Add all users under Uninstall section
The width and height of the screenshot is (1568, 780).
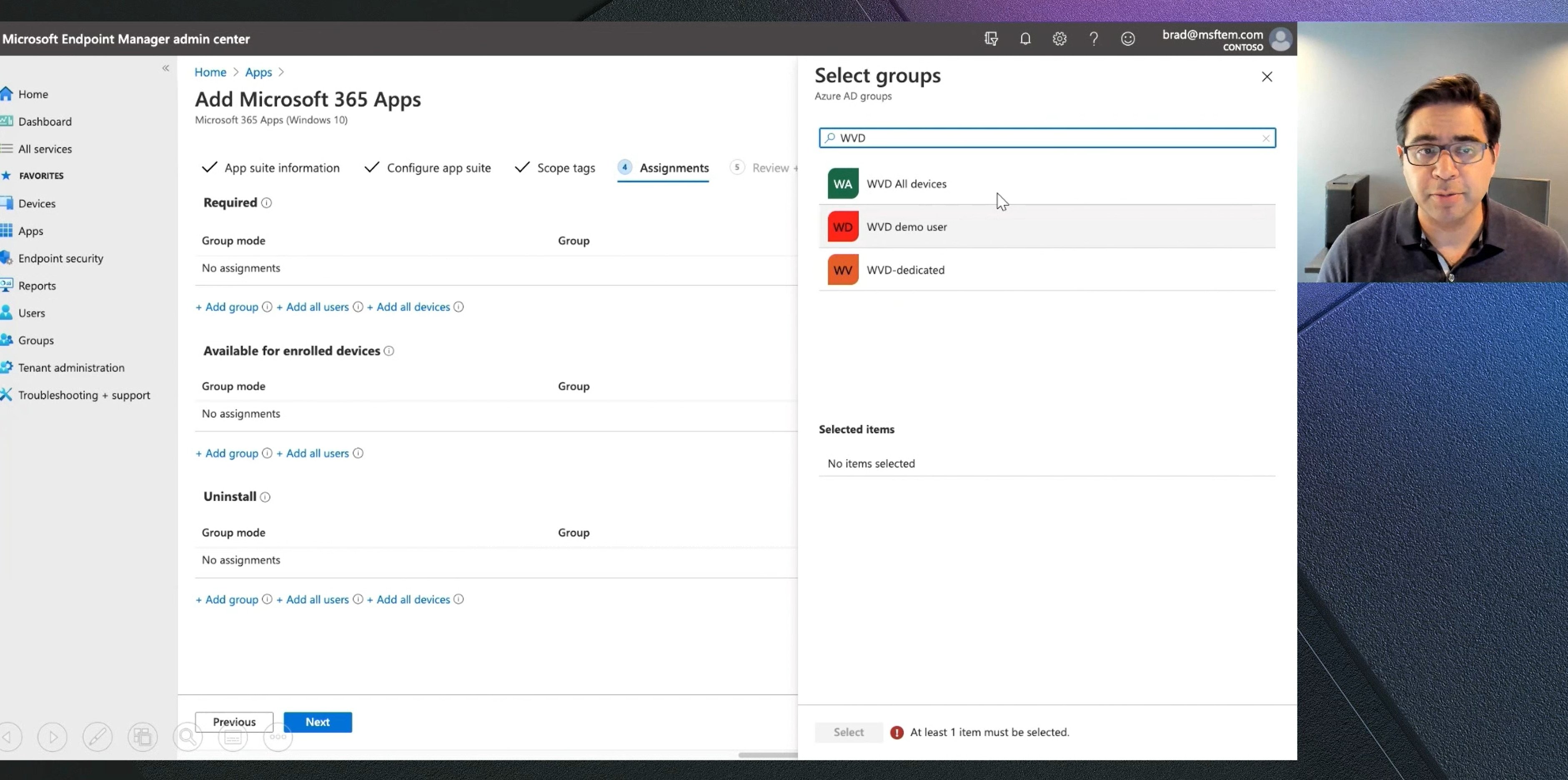[313, 599]
